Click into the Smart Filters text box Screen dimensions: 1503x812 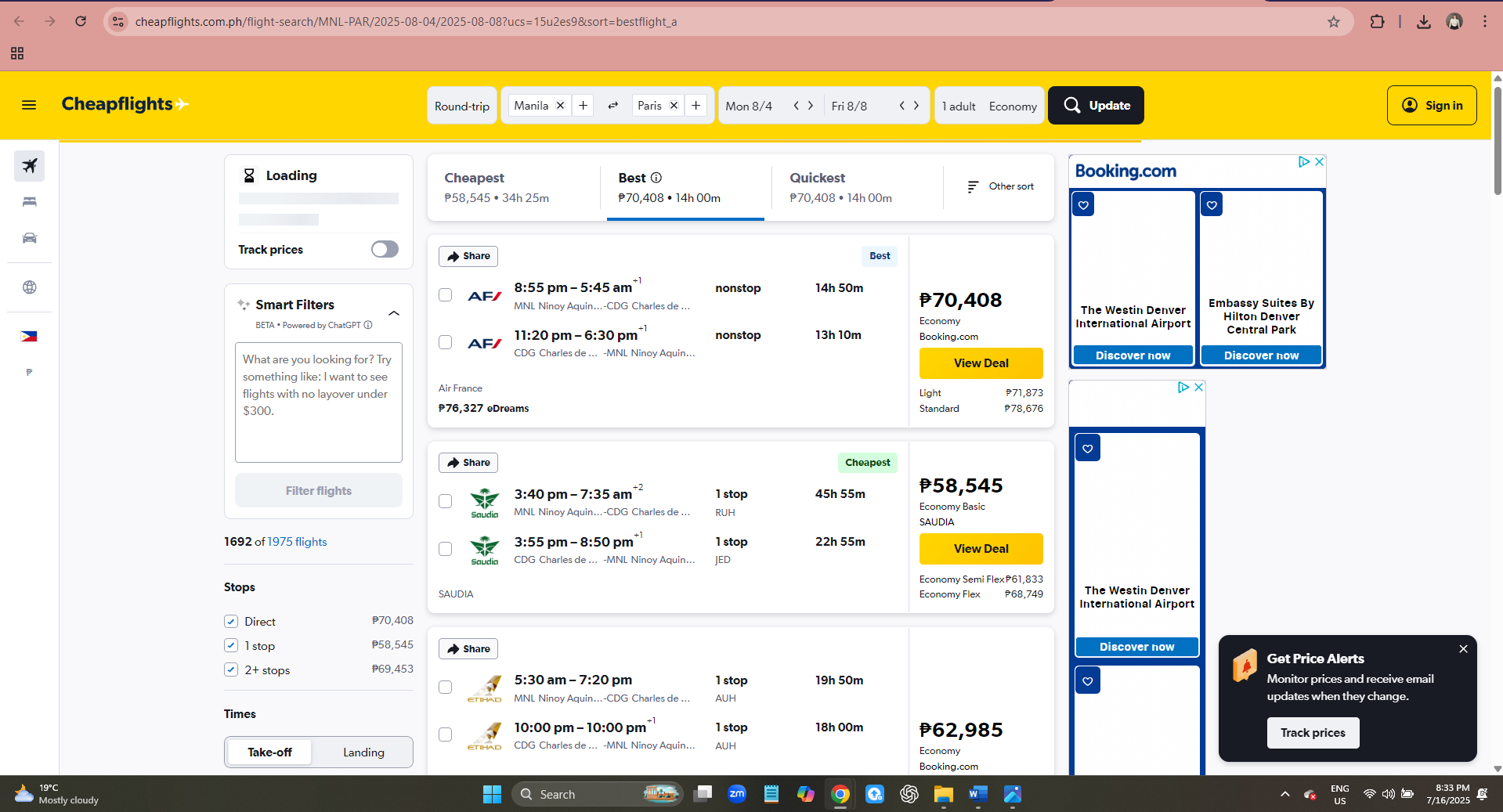point(319,402)
